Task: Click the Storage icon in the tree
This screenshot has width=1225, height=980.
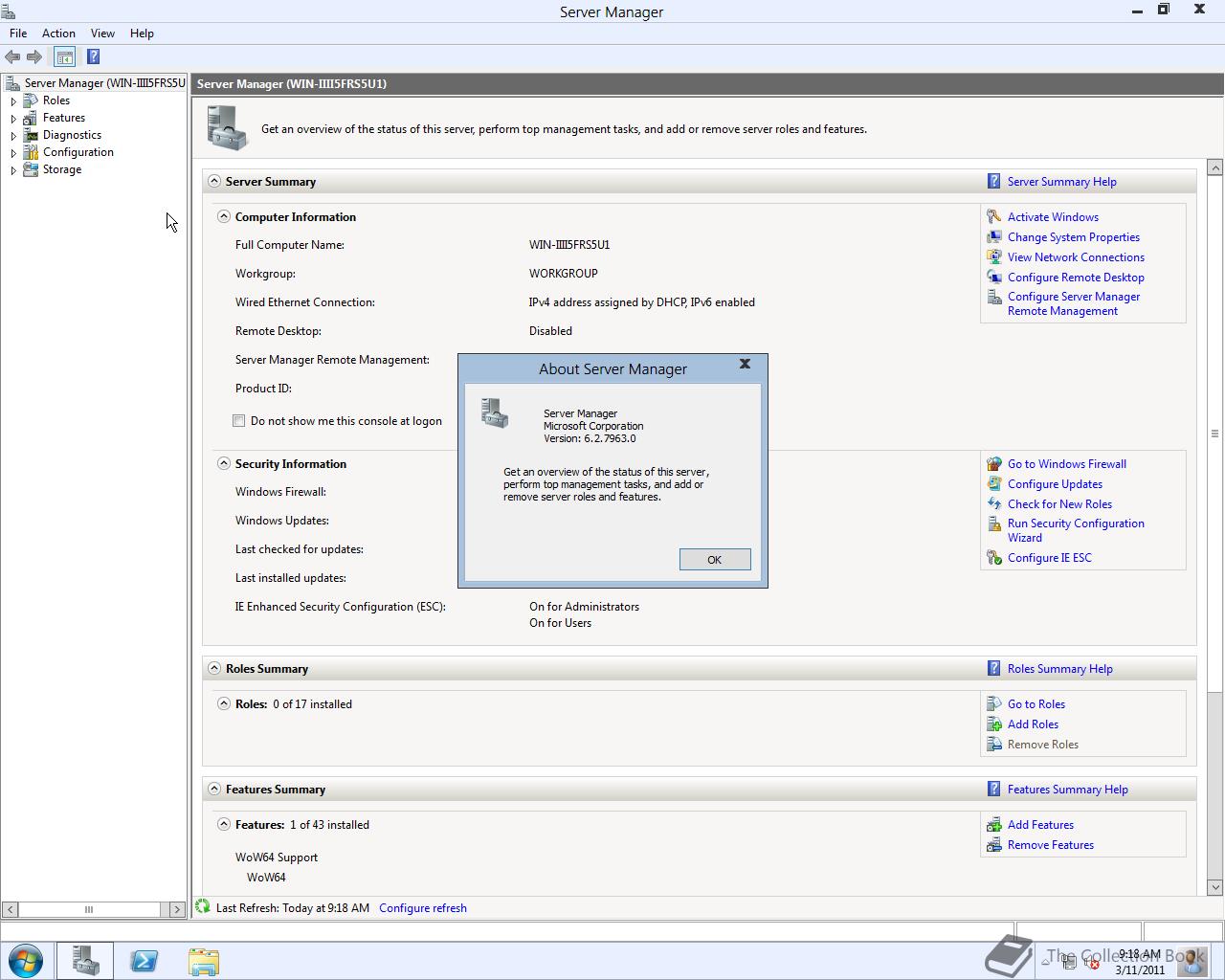Action: [x=31, y=169]
